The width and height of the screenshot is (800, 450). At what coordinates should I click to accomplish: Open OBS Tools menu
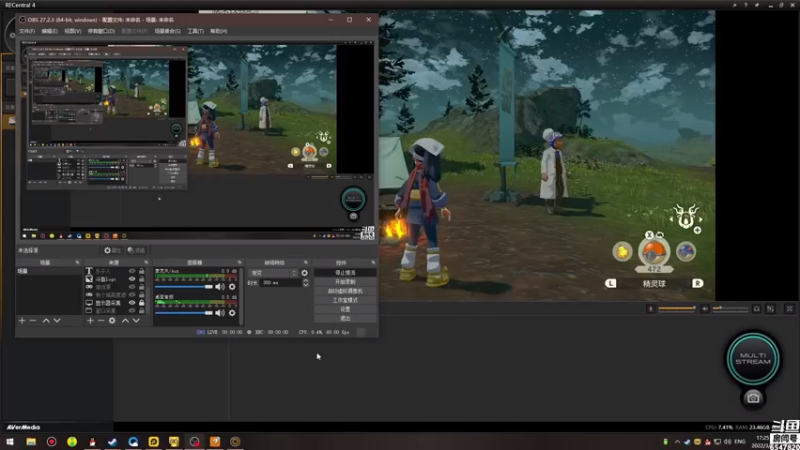[195, 31]
